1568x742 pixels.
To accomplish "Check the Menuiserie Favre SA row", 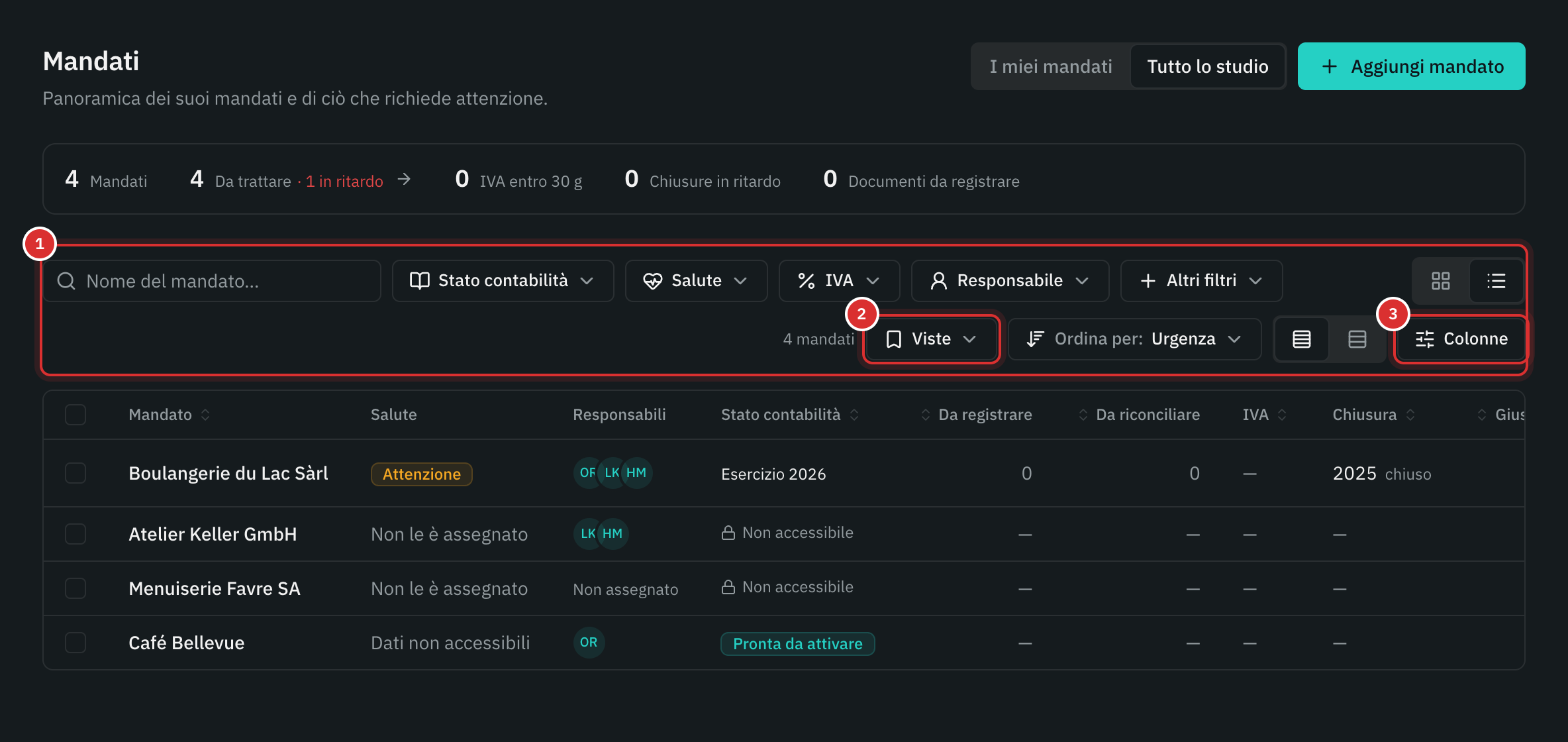I will pyautogui.click(x=75, y=588).
